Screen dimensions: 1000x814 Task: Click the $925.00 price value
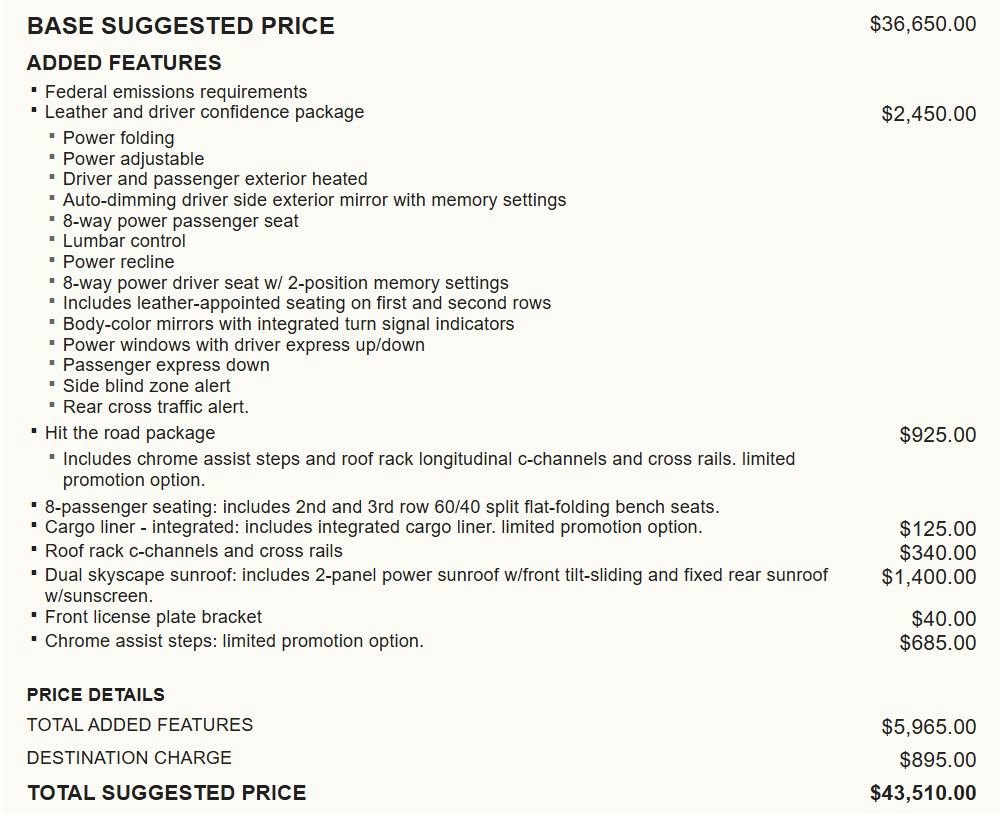[x=938, y=435]
